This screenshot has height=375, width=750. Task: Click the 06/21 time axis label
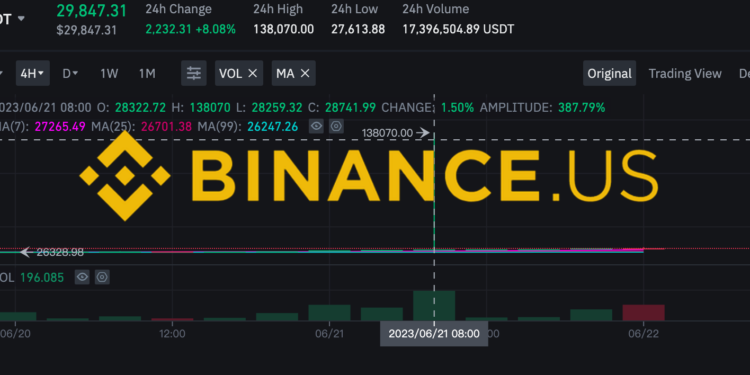point(330,333)
